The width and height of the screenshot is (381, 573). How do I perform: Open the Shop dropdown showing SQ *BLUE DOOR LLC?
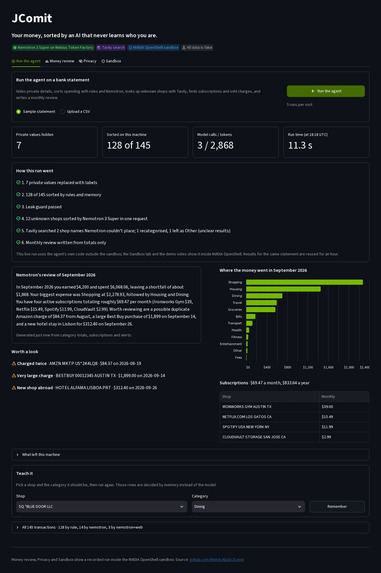[x=101, y=506]
